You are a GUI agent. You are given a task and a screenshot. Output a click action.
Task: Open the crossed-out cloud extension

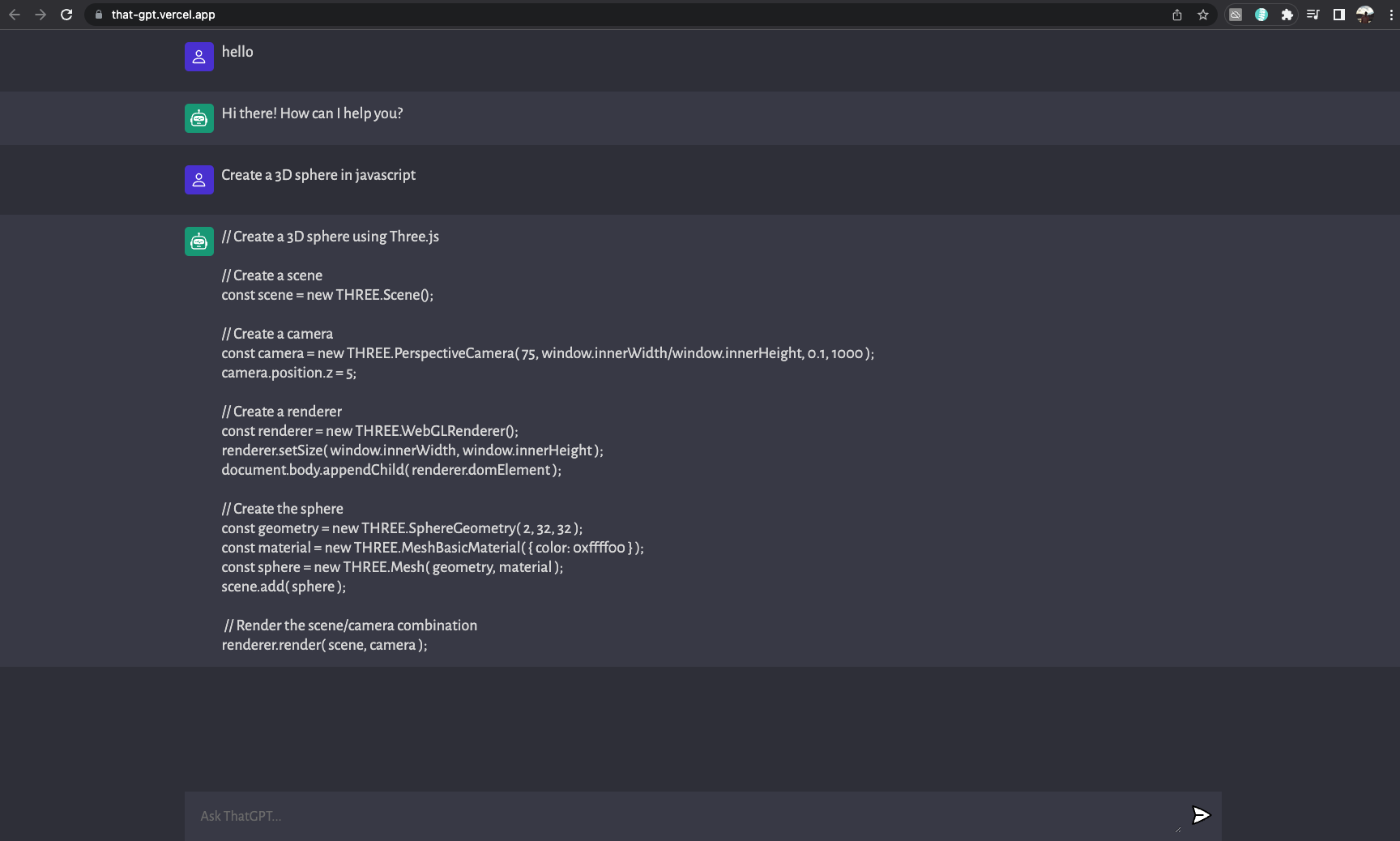pos(1236,15)
